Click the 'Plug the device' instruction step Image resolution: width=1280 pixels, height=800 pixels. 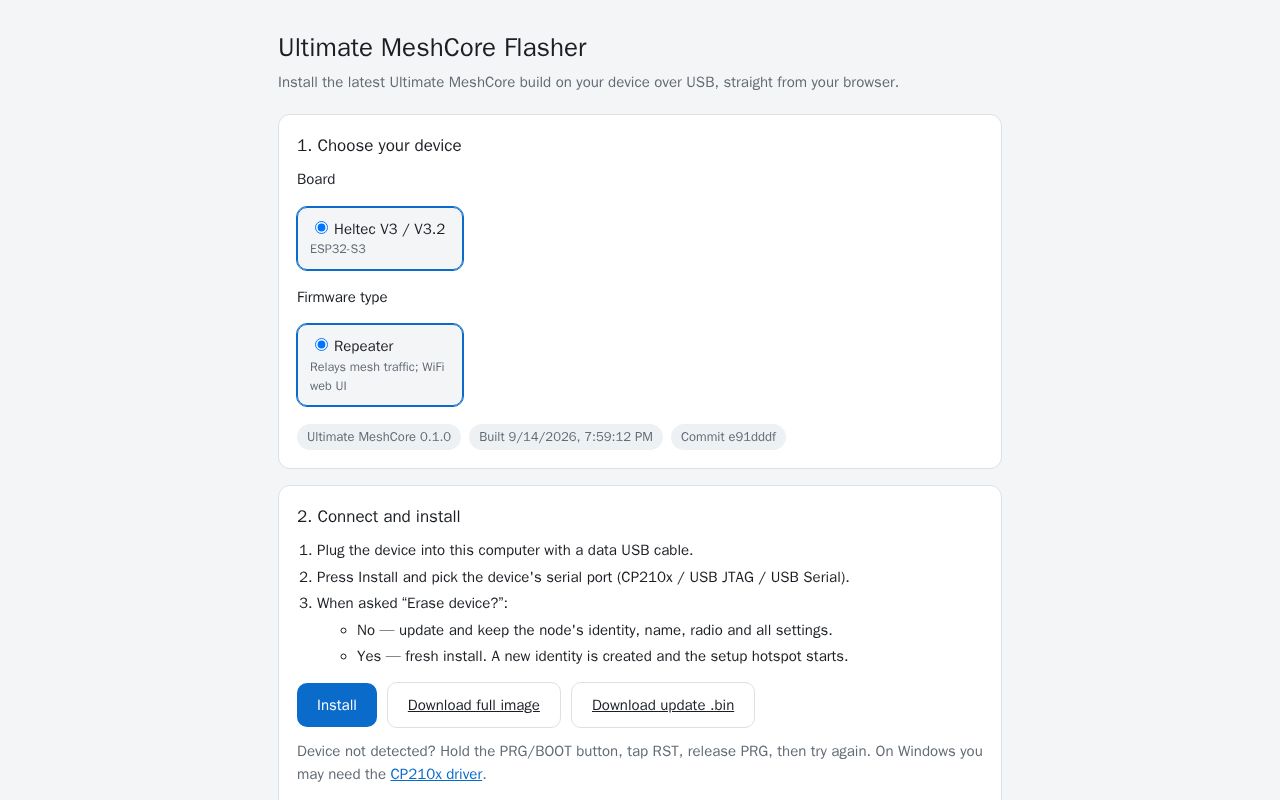(x=505, y=550)
